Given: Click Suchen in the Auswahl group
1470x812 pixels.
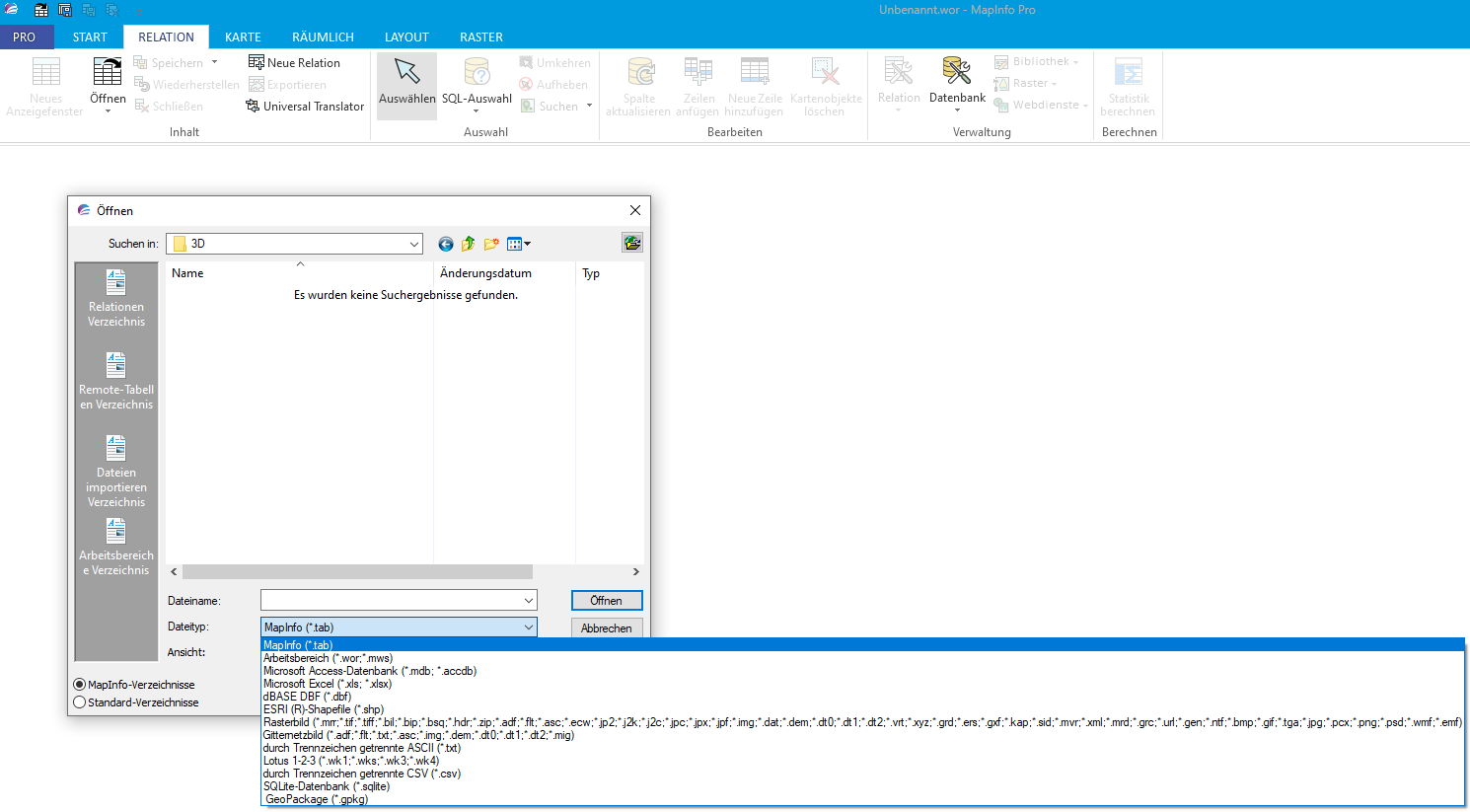Looking at the screenshot, I should (x=550, y=106).
